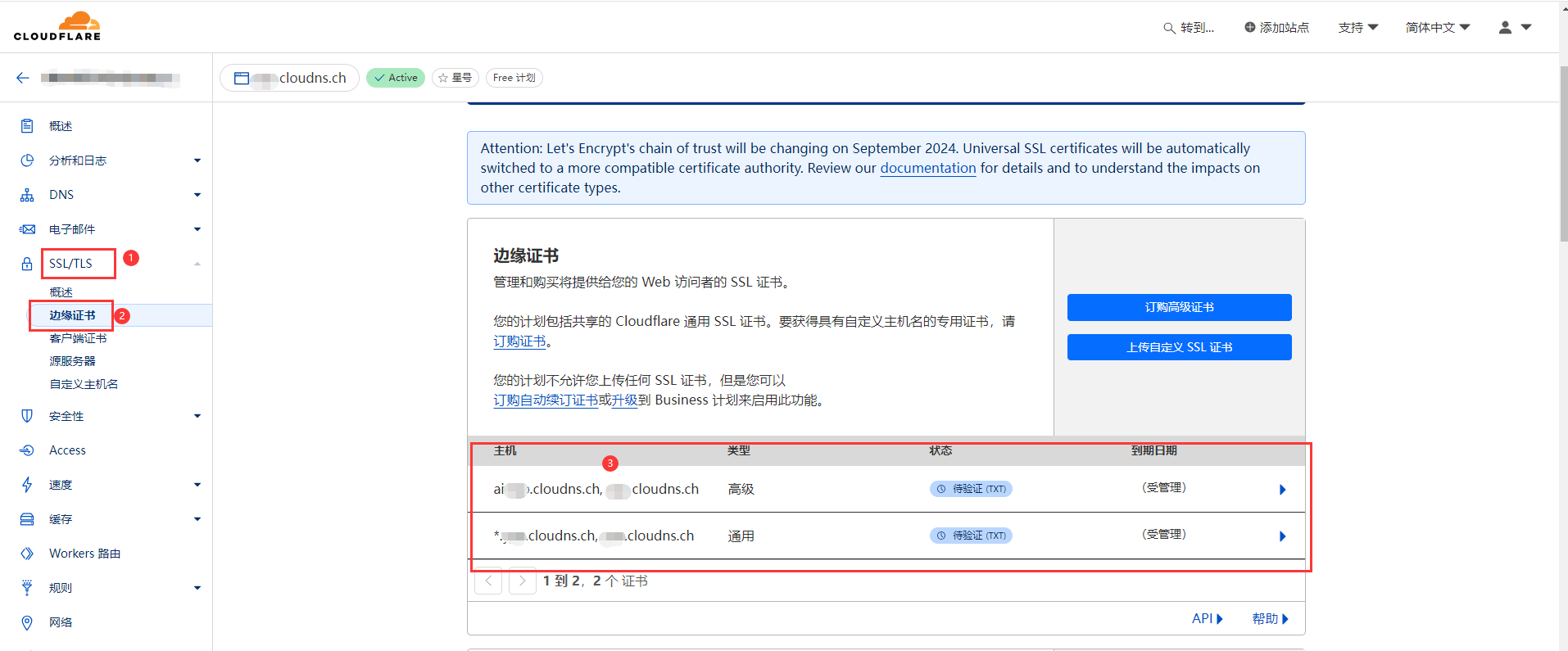Expand the 速度 section
The image size is (1568, 651).
click(x=197, y=485)
